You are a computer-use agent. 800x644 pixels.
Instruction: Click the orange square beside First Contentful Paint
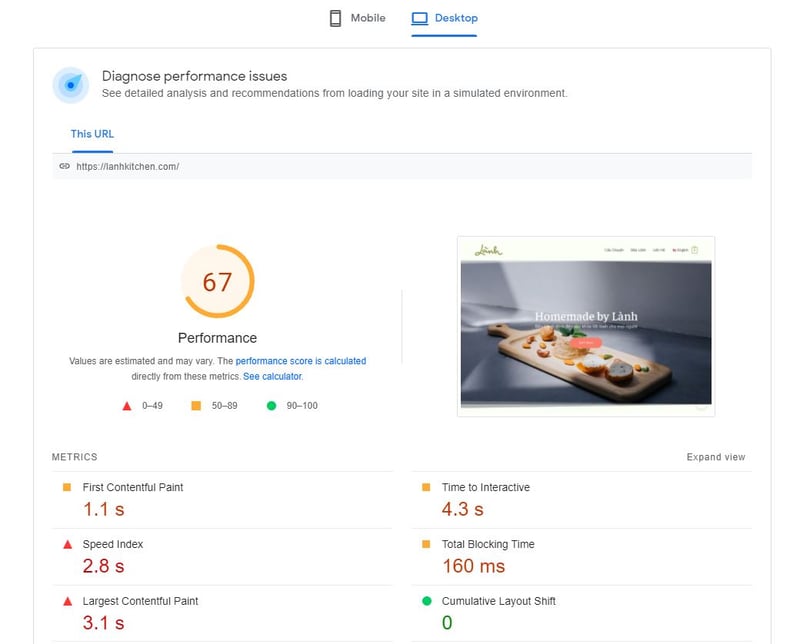pos(67,488)
